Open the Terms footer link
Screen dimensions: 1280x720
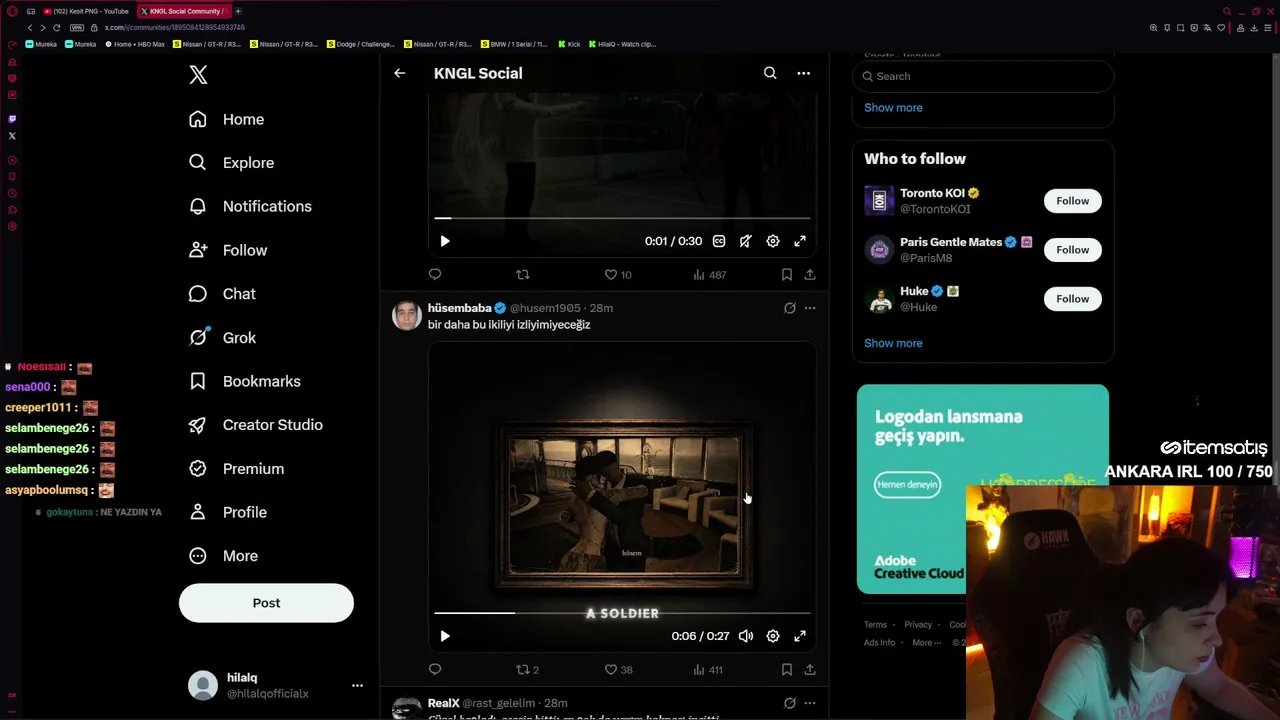pyautogui.click(x=875, y=625)
